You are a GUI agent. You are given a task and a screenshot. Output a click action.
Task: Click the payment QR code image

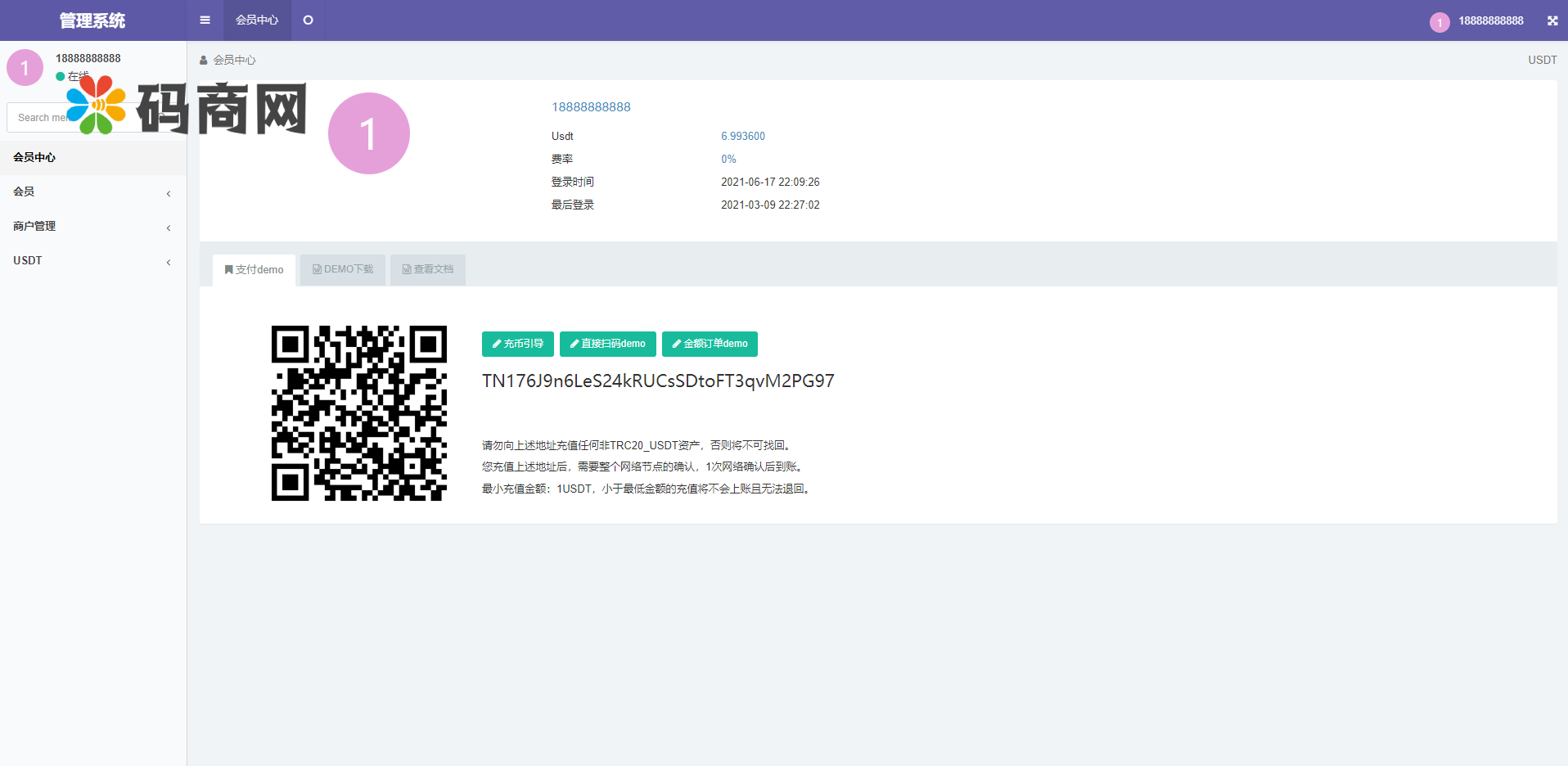pyautogui.click(x=359, y=413)
